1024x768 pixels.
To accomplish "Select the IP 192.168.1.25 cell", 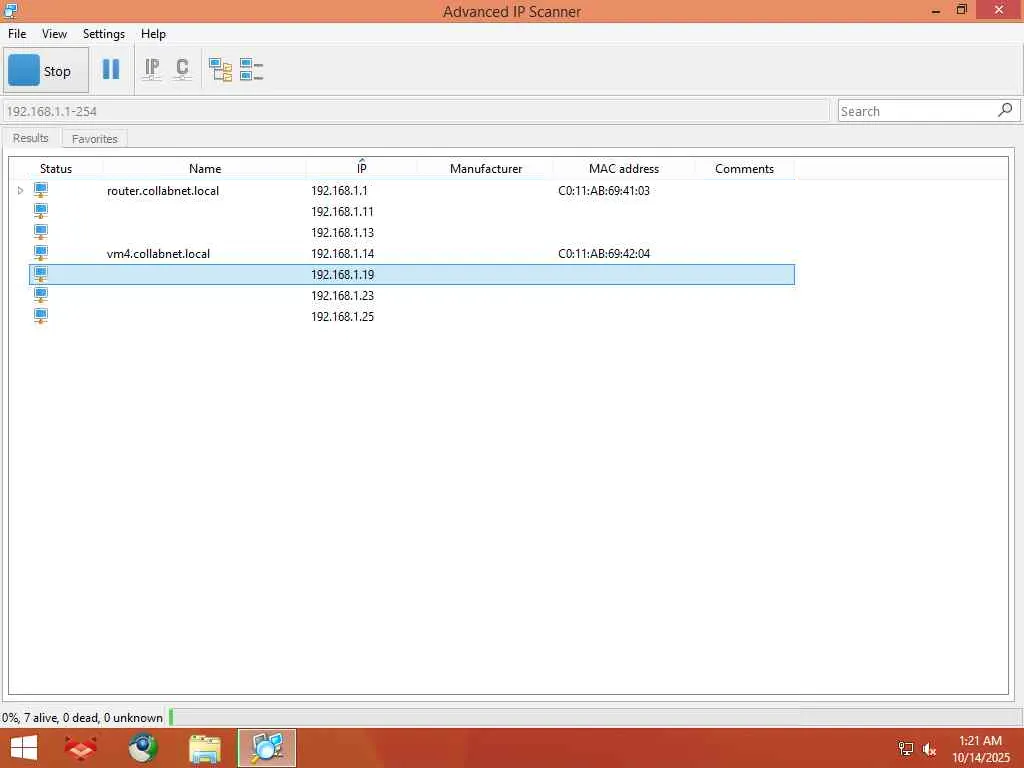I will pos(342,316).
